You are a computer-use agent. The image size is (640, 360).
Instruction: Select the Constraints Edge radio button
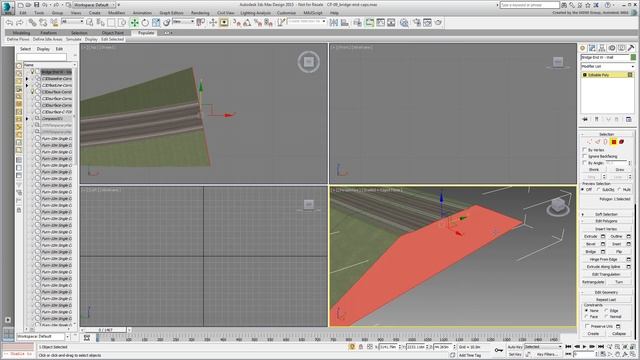point(607,311)
